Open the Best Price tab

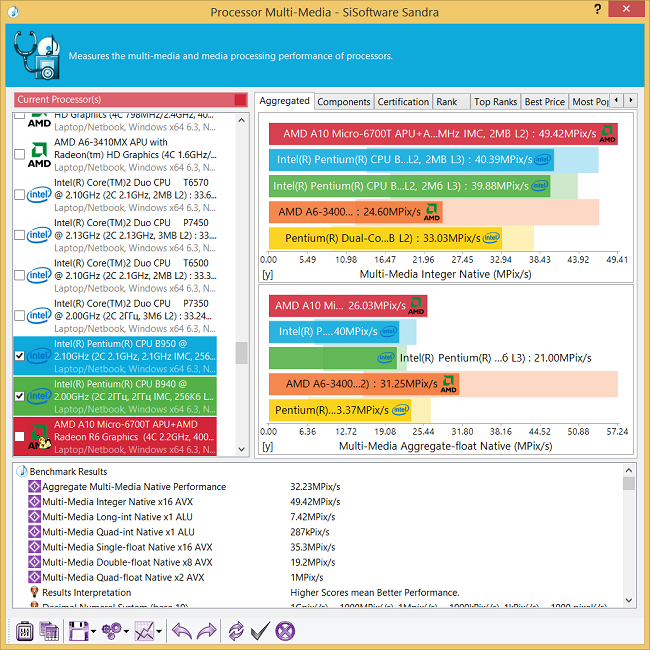(545, 102)
